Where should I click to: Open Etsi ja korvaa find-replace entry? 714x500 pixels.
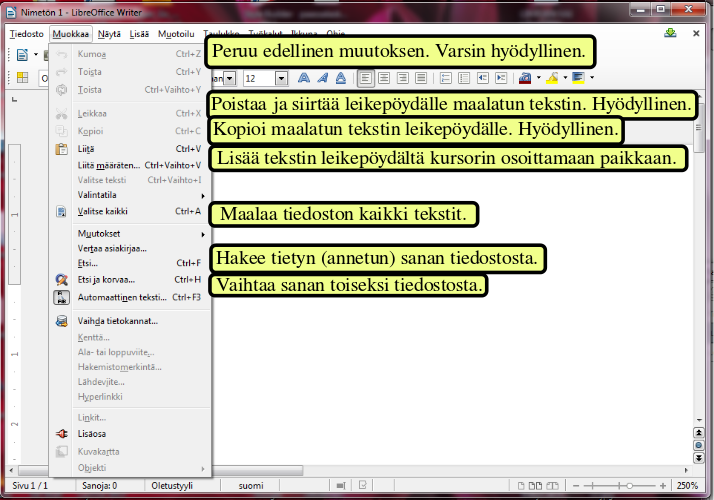tap(130, 280)
